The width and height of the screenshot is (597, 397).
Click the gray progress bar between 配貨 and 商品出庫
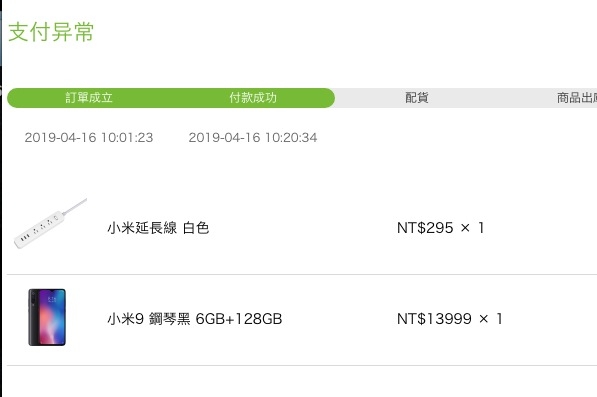click(x=493, y=98)
